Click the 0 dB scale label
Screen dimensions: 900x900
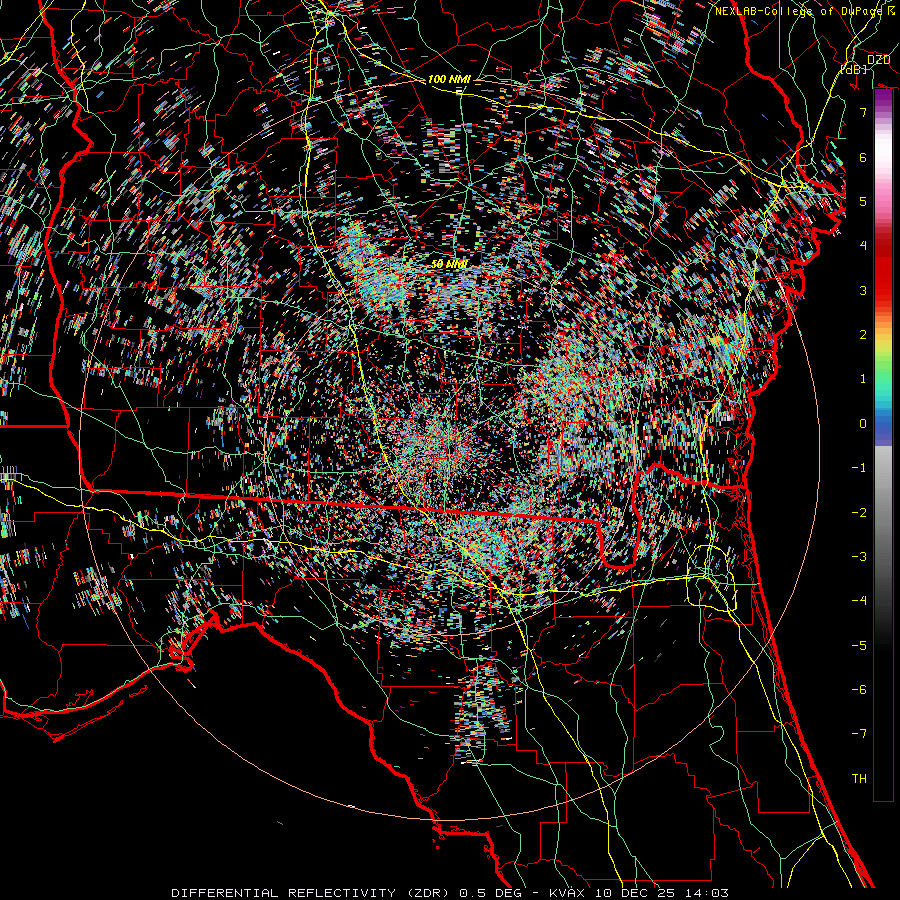click(x=863, y=424)
